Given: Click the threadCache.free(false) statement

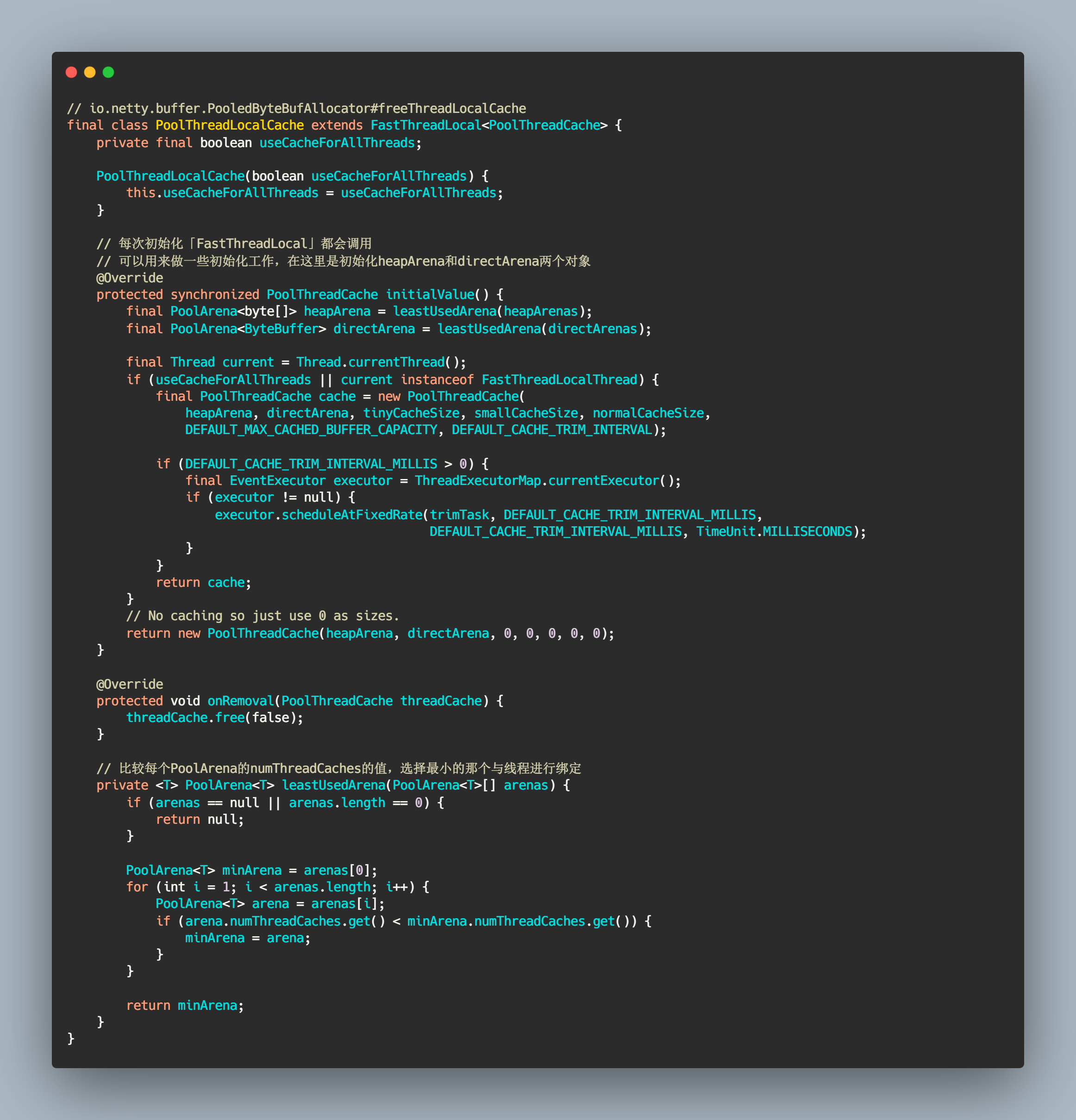Looking at the screenshot, I should (214, 717).
